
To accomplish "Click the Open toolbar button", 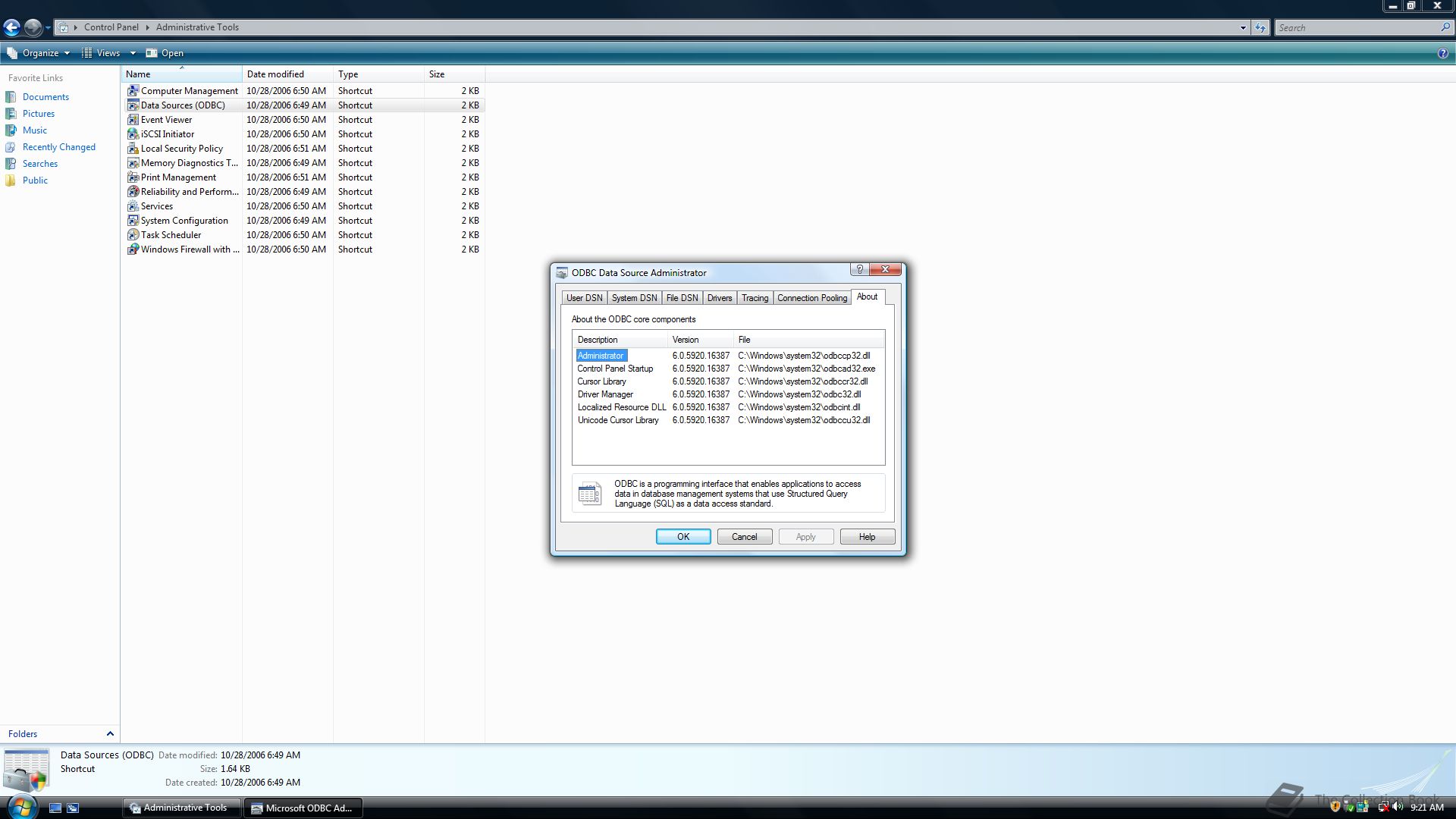I will (165, 53).
